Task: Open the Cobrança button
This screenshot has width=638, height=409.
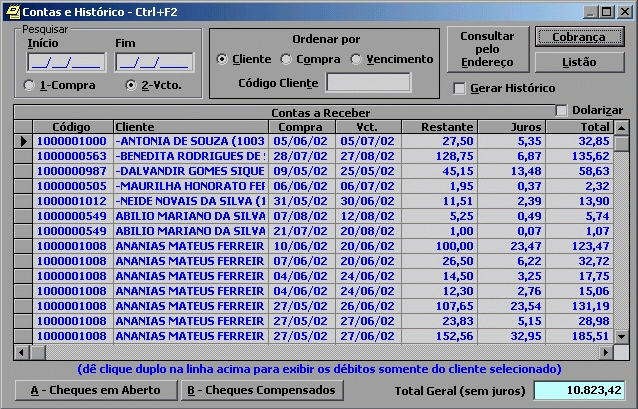Action: 572,37
